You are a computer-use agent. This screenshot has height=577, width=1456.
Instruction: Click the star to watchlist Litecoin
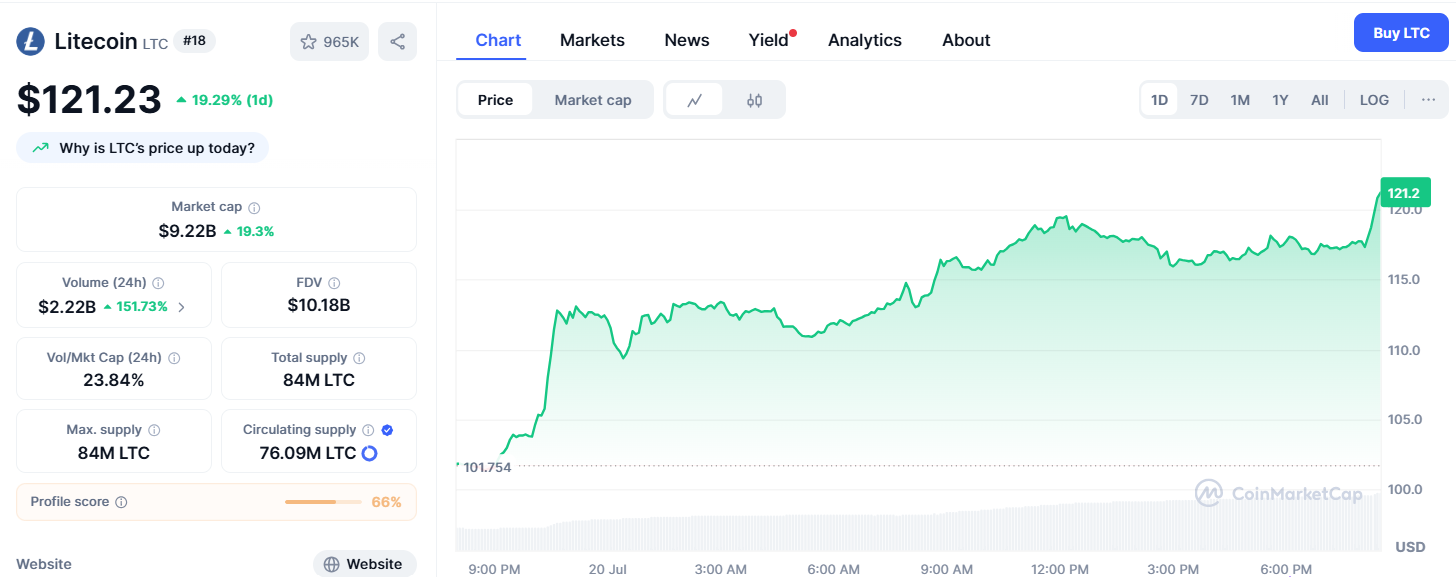click(x=308, y=41)
